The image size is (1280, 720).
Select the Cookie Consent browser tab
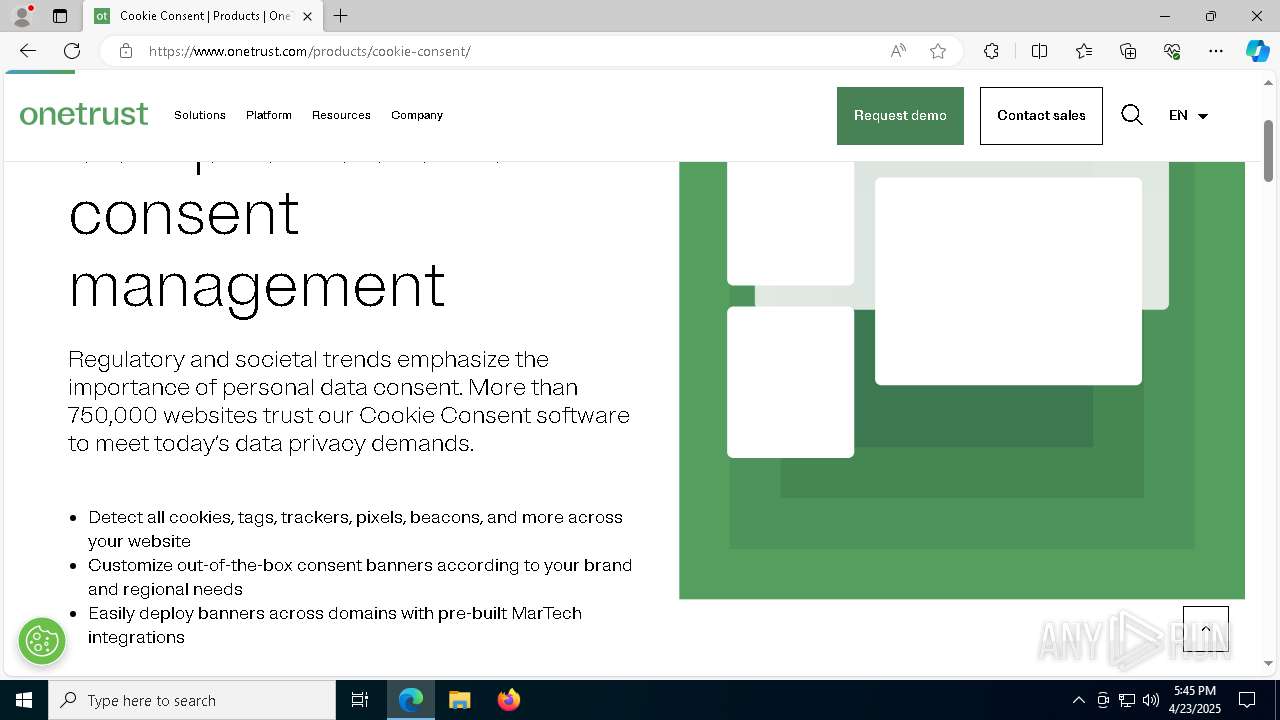pyautogui.click(x=204, y=16)
